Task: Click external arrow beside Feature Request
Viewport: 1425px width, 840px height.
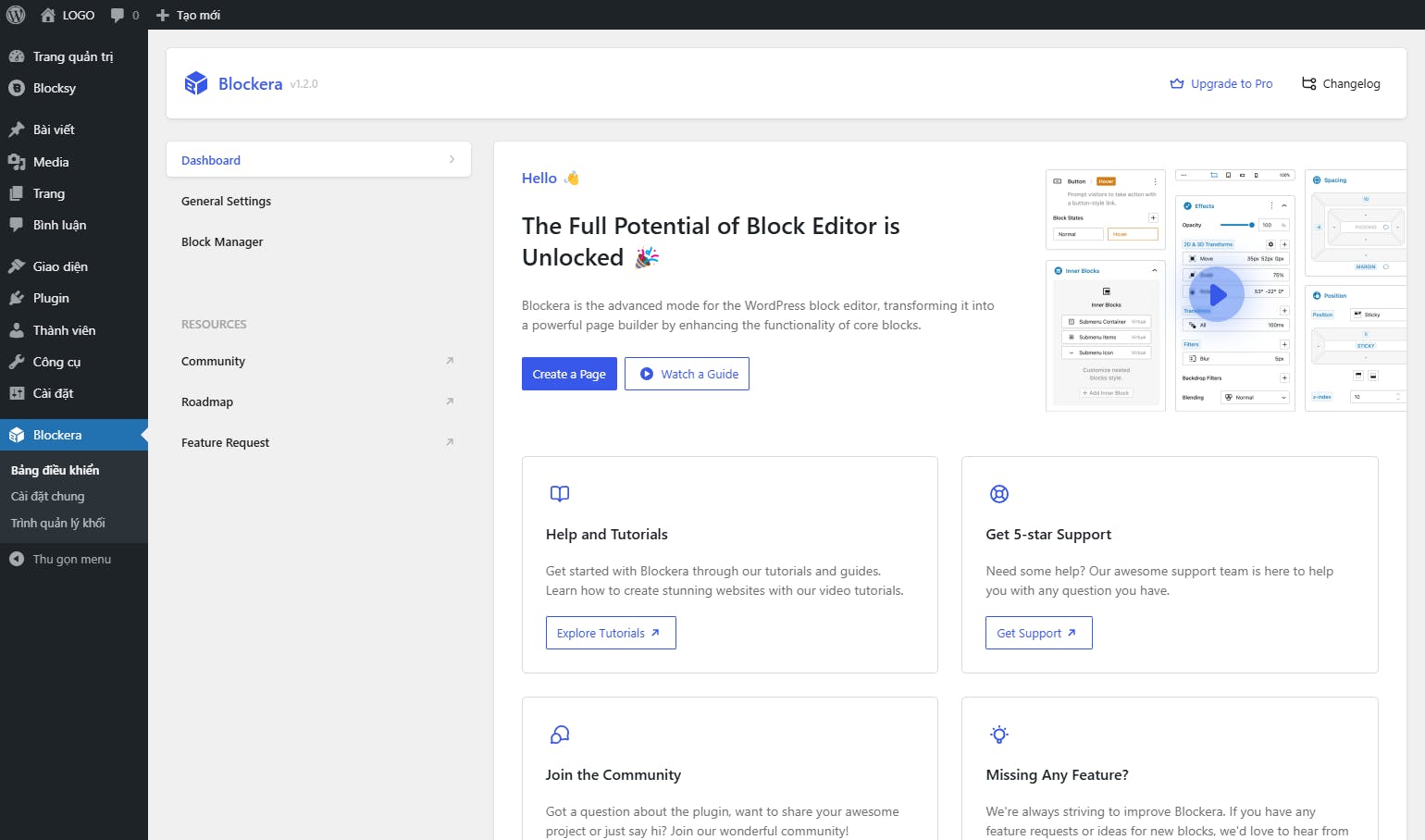Action: (x=450, y=442)
